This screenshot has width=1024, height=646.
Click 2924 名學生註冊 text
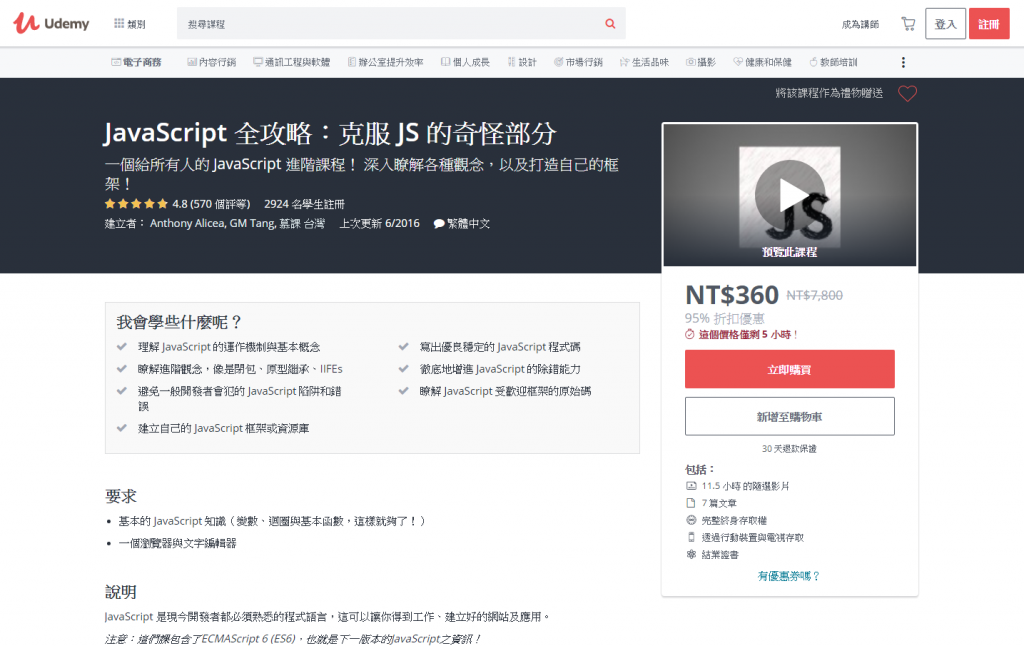pyautogui.click(x=304, y=204)
